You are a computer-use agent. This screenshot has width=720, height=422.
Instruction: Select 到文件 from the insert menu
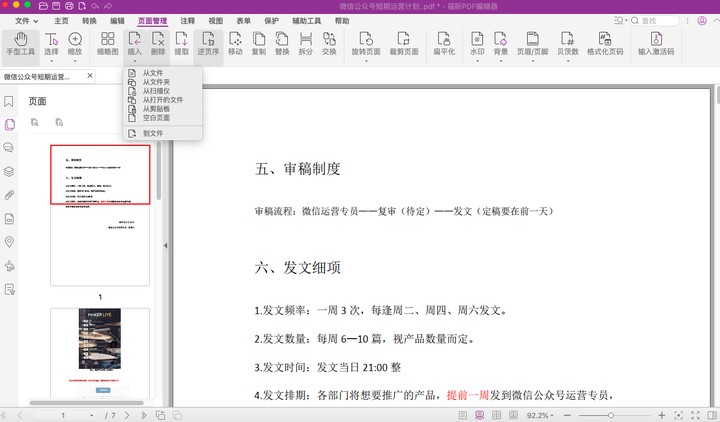tap(163, 133)
